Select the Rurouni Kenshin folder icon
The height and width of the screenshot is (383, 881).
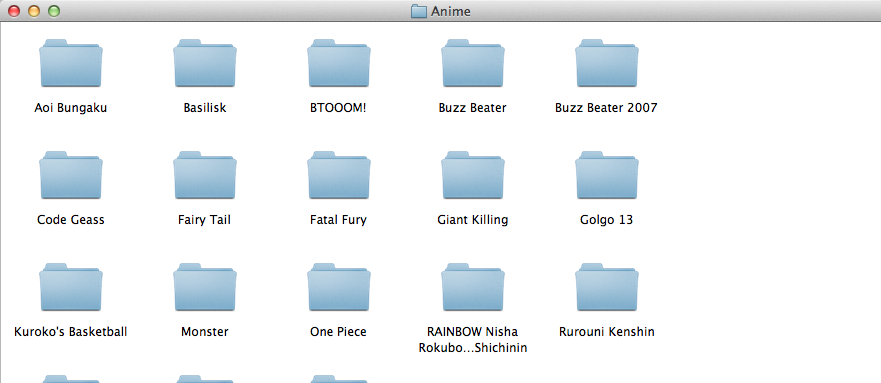point(607,287)
